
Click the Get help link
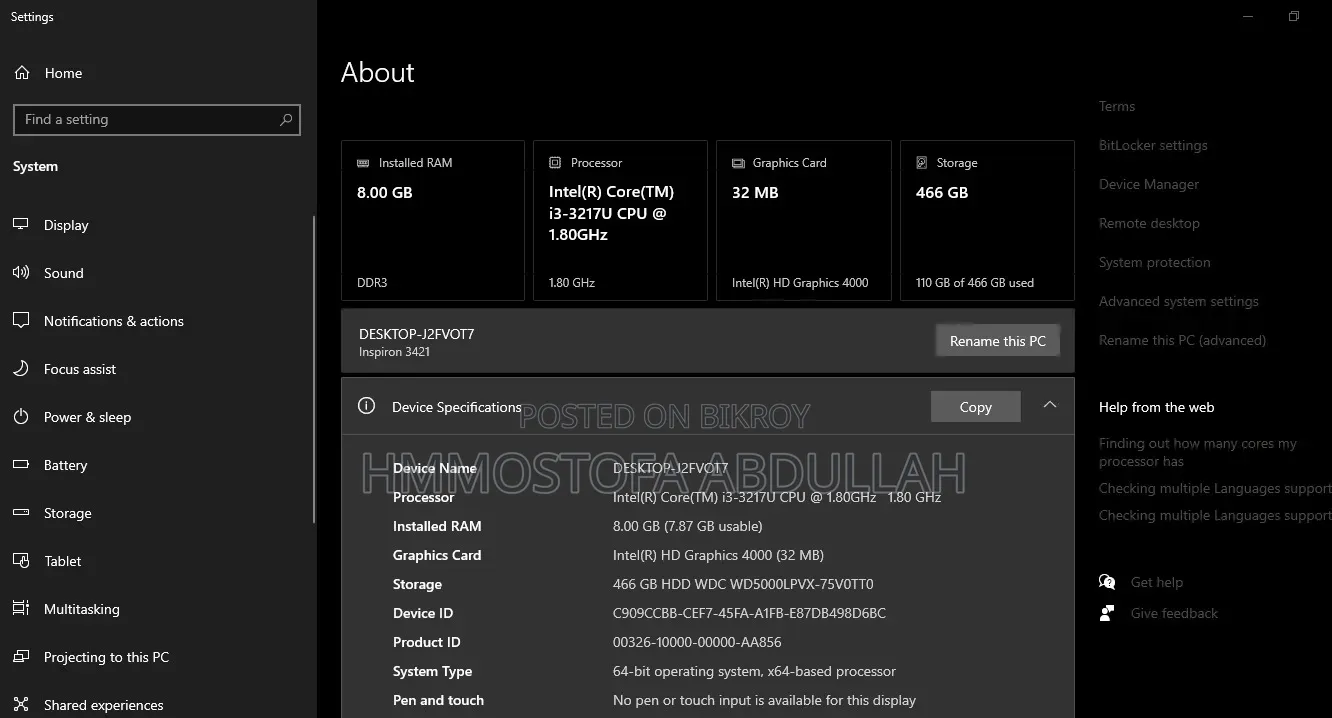(x=1157, y=582)
